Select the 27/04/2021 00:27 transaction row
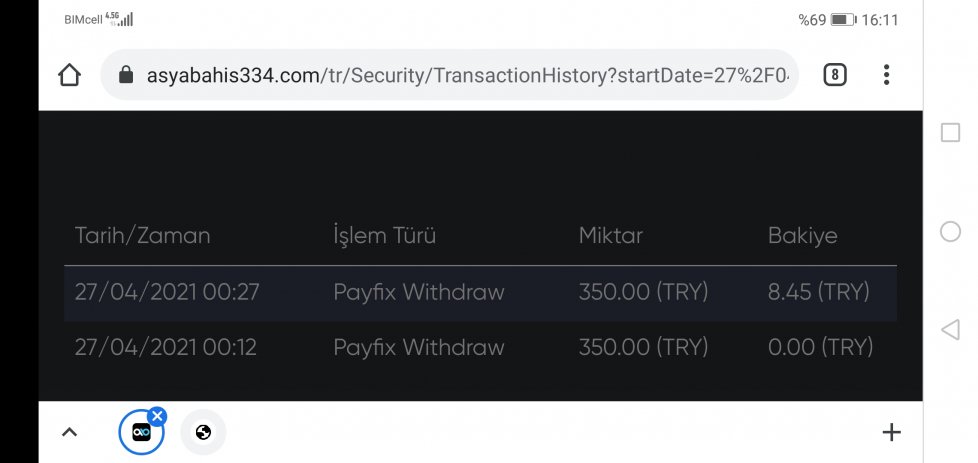Image resolution: width=978 pixels, height=463 pixels. coord(480,293)
